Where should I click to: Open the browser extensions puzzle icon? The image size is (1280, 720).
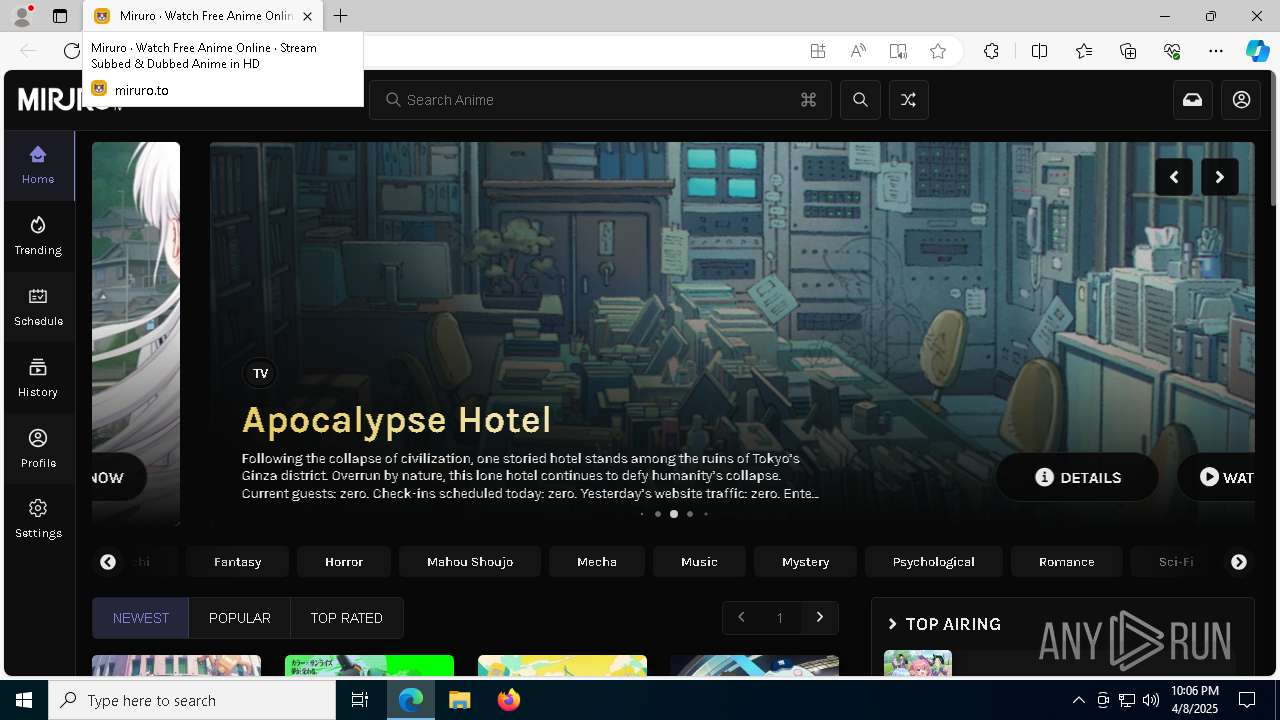point(991,51)
